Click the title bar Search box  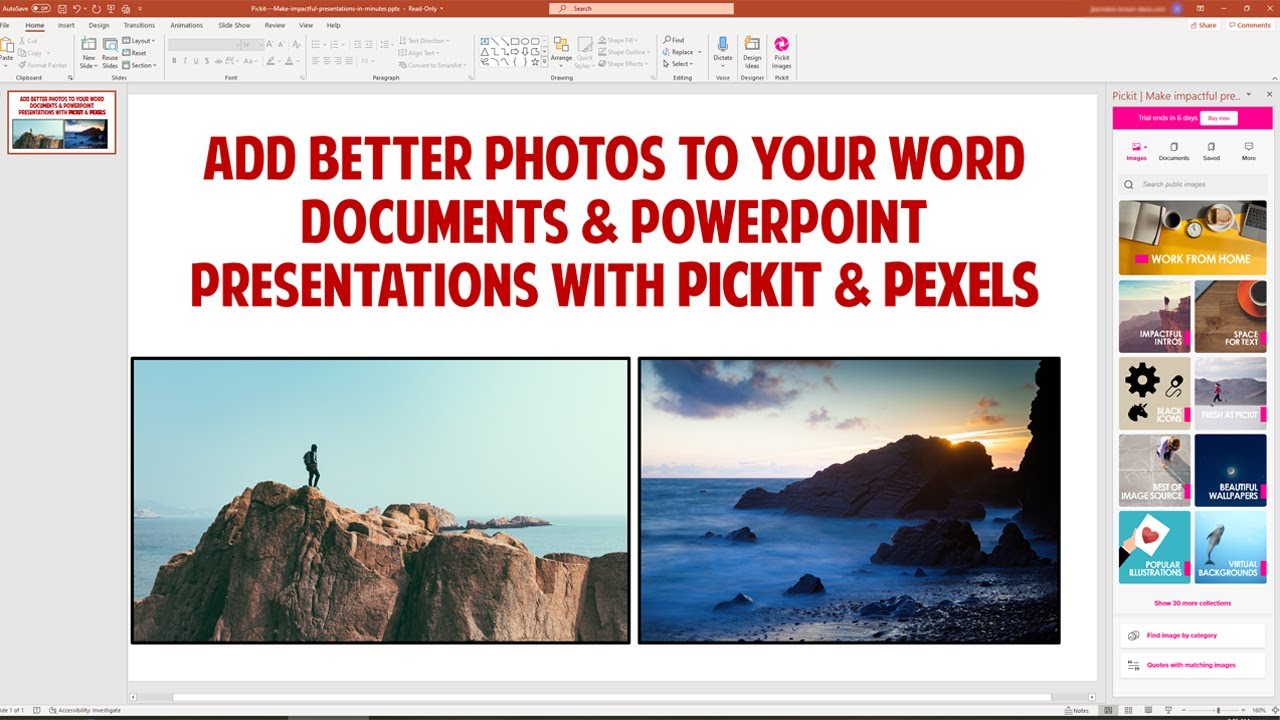[x=641, y=8]
